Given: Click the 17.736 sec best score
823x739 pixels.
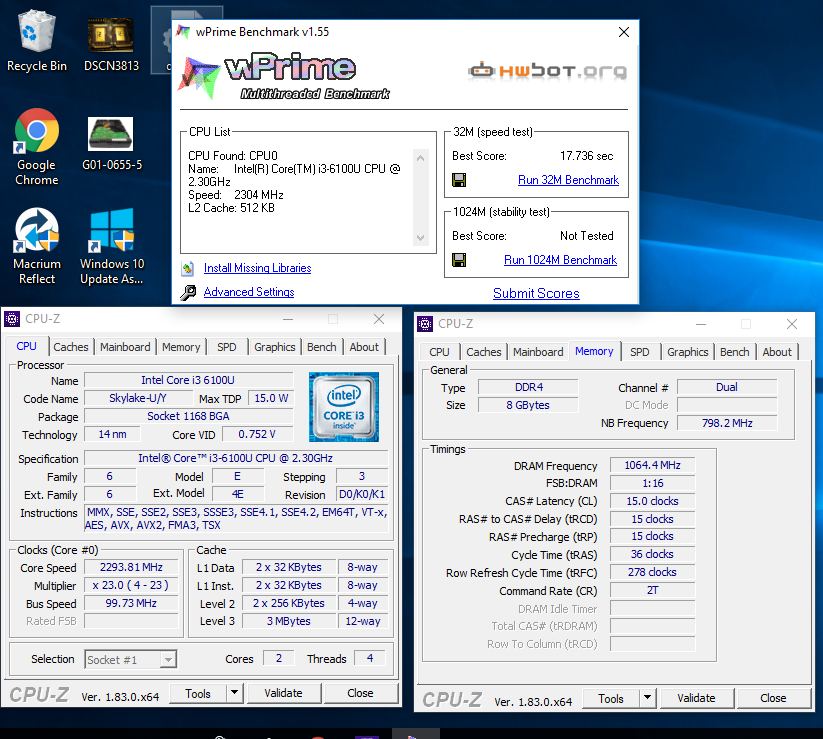Looking at the screenshot, I should tap(587, 156).
